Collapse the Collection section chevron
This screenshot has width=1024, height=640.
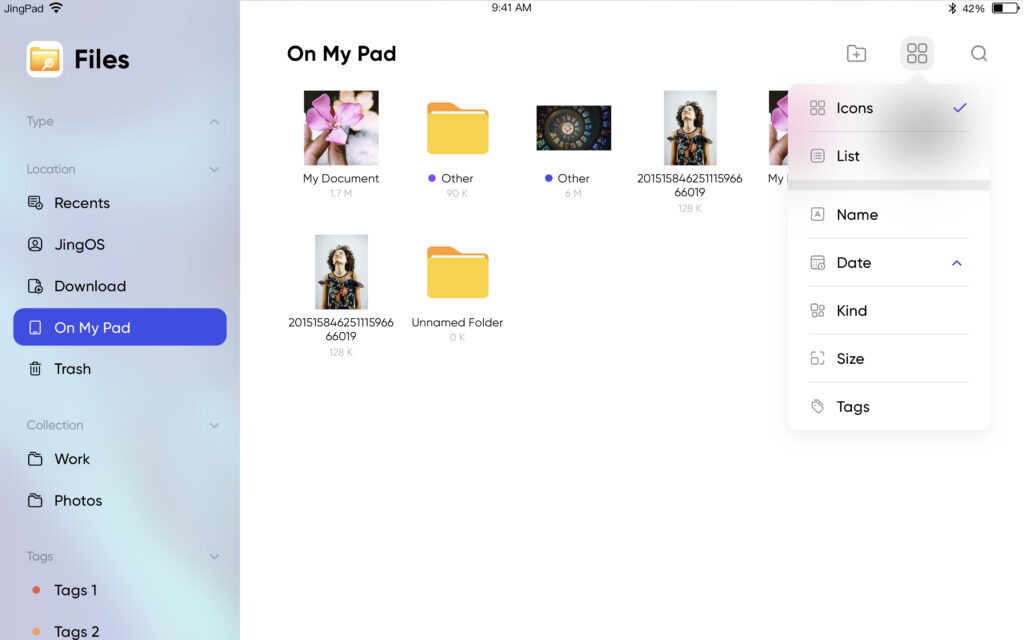click(214, 426)
